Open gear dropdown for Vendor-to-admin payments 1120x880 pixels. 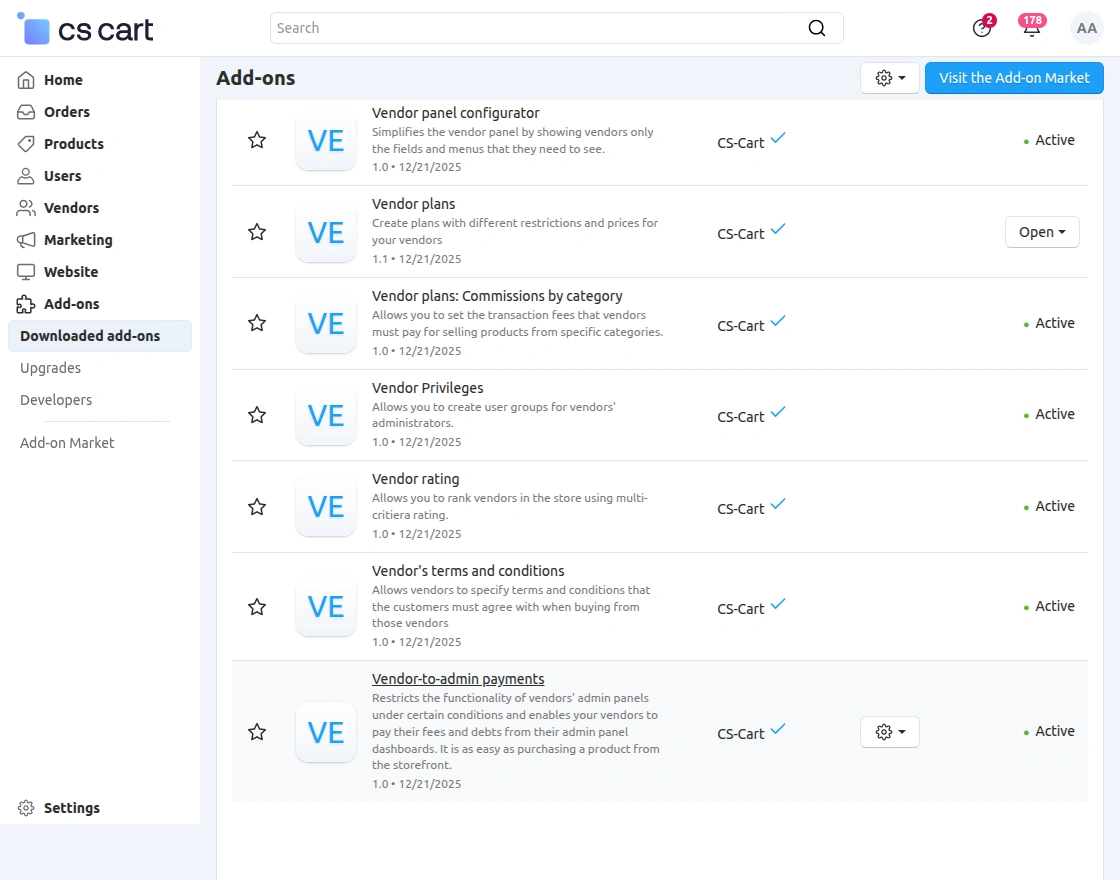(x=889, y=732)
